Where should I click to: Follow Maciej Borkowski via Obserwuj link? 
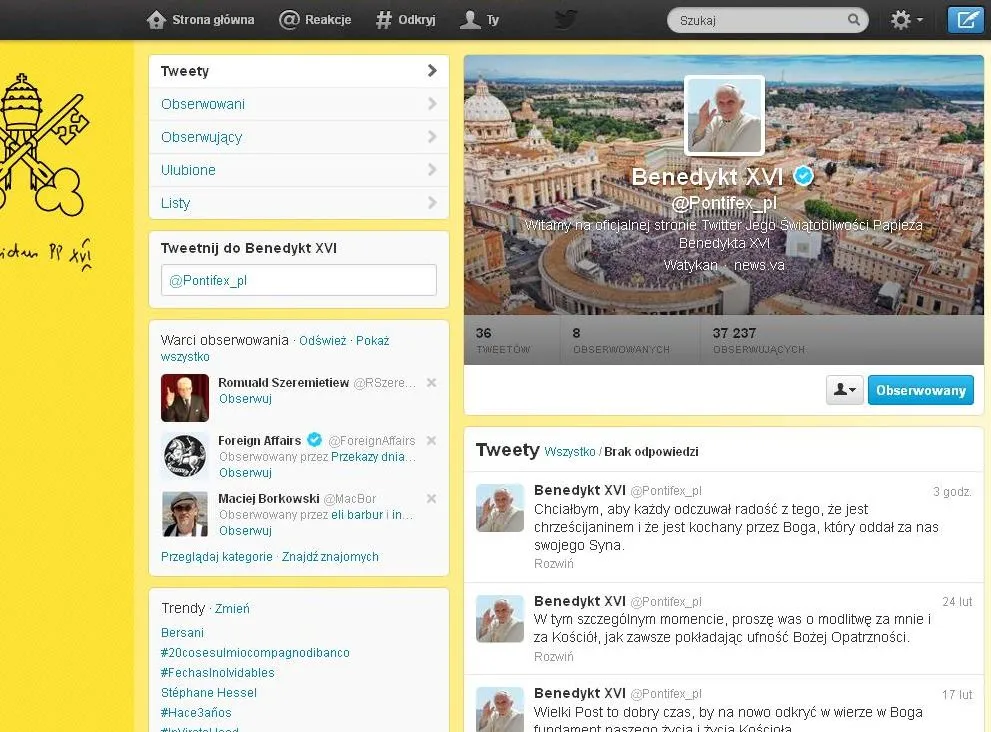[245, 531]
